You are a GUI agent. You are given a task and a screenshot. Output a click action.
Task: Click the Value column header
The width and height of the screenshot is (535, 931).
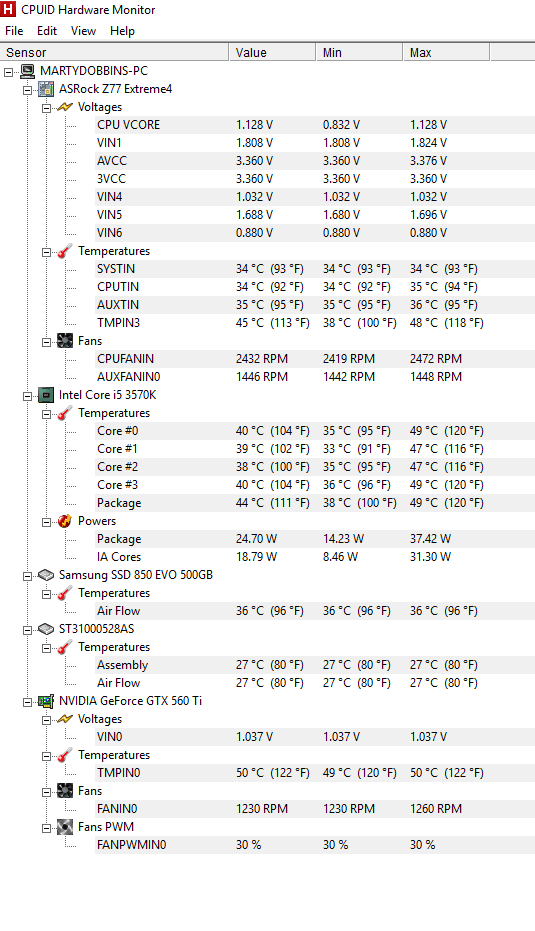coord(272,52)
